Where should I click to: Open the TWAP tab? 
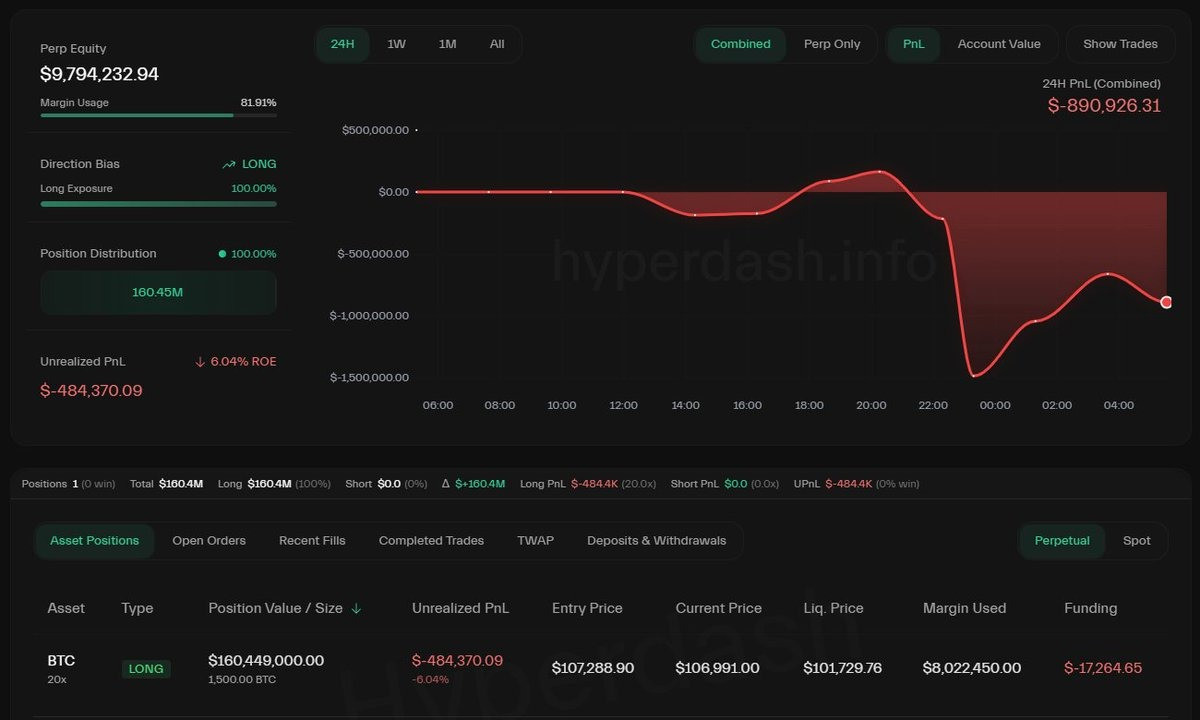(x=535, y=540)
